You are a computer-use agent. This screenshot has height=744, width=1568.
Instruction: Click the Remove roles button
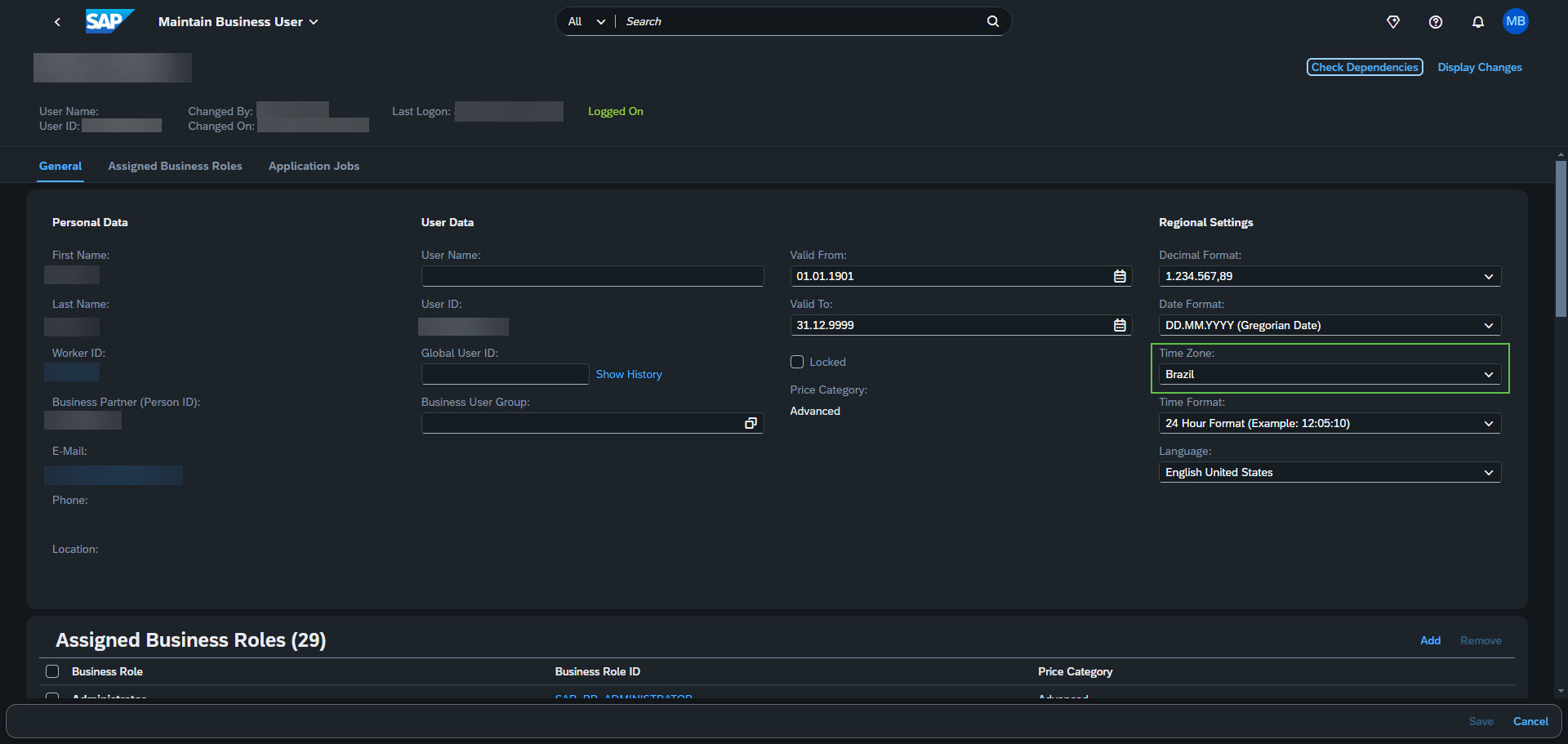pos(1481,640)
